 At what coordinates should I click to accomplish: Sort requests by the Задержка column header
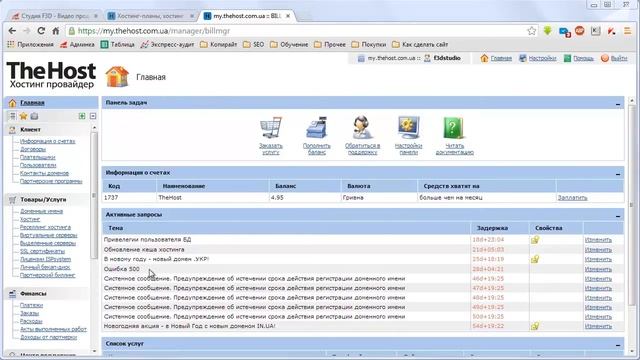[x=492, y=228]
